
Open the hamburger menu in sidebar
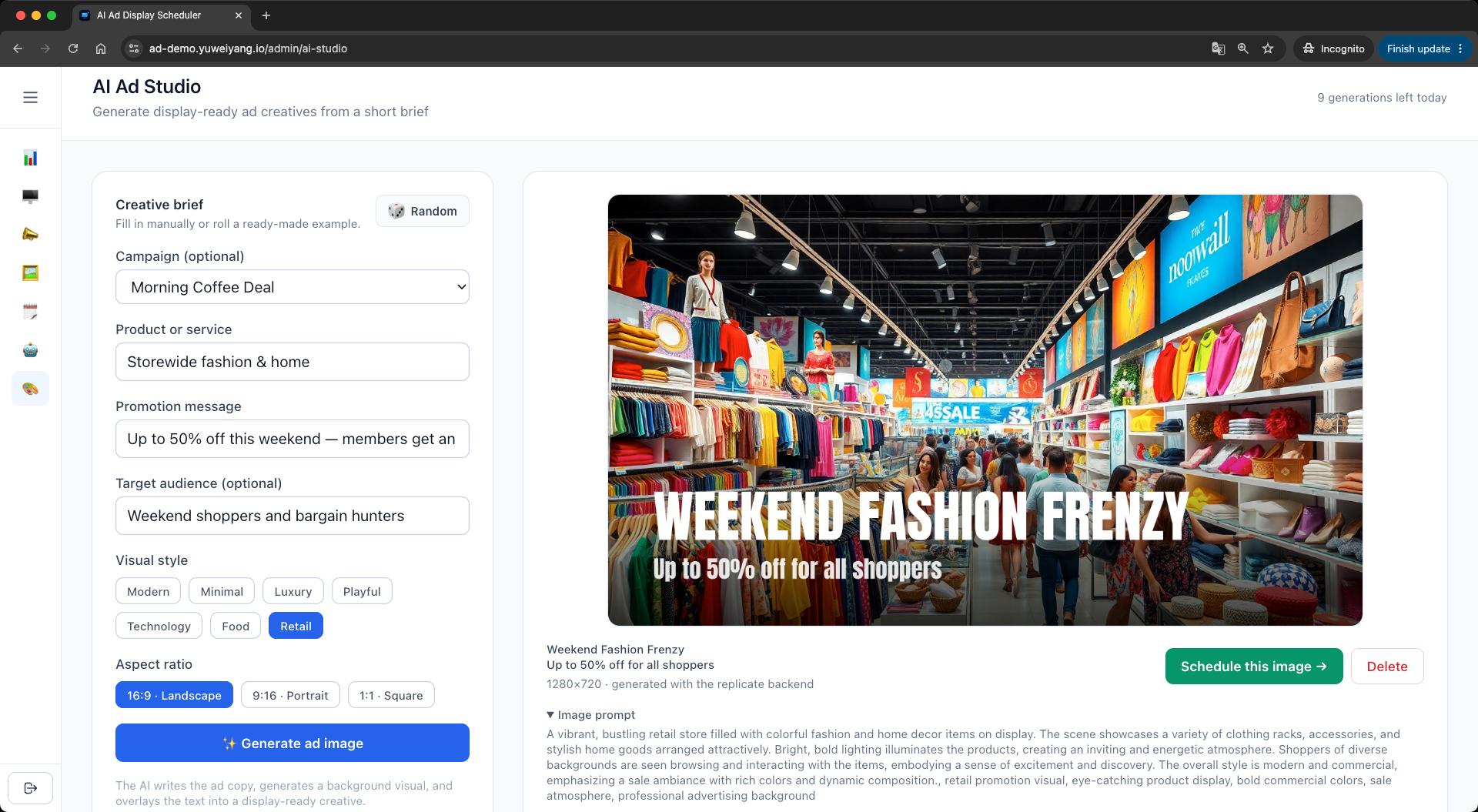(x=30, y=97)
